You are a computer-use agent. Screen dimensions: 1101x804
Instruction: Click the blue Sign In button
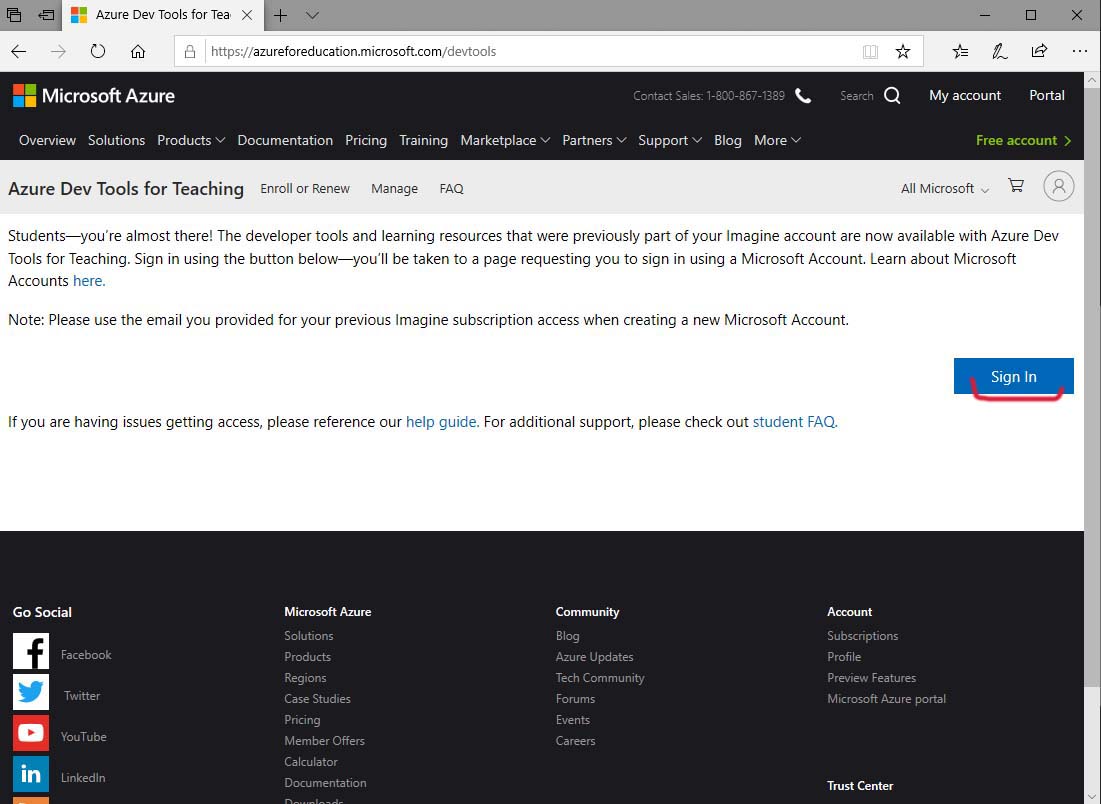point(1013,376)
